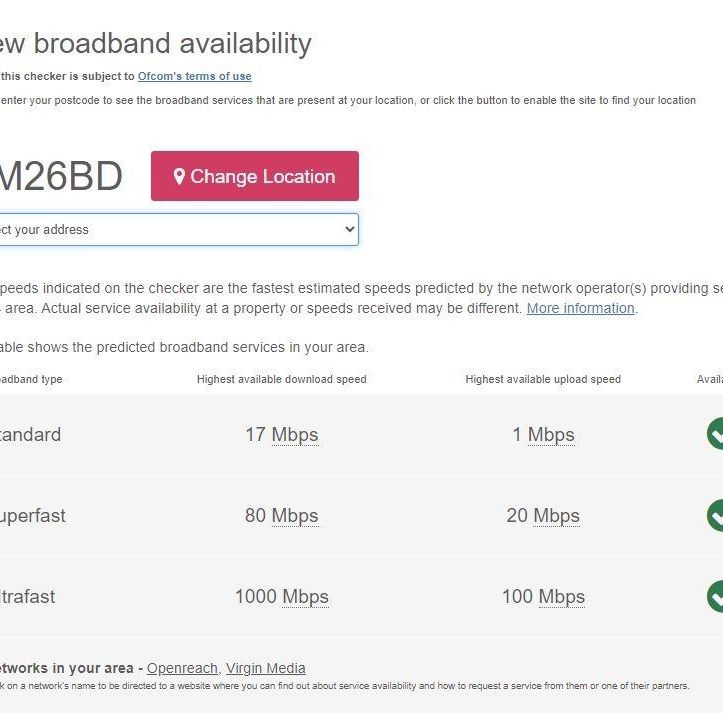The image size is (723, 723).
Task: Open the Openreach network link
Action: pyautogui.click(x=182, y=668)
